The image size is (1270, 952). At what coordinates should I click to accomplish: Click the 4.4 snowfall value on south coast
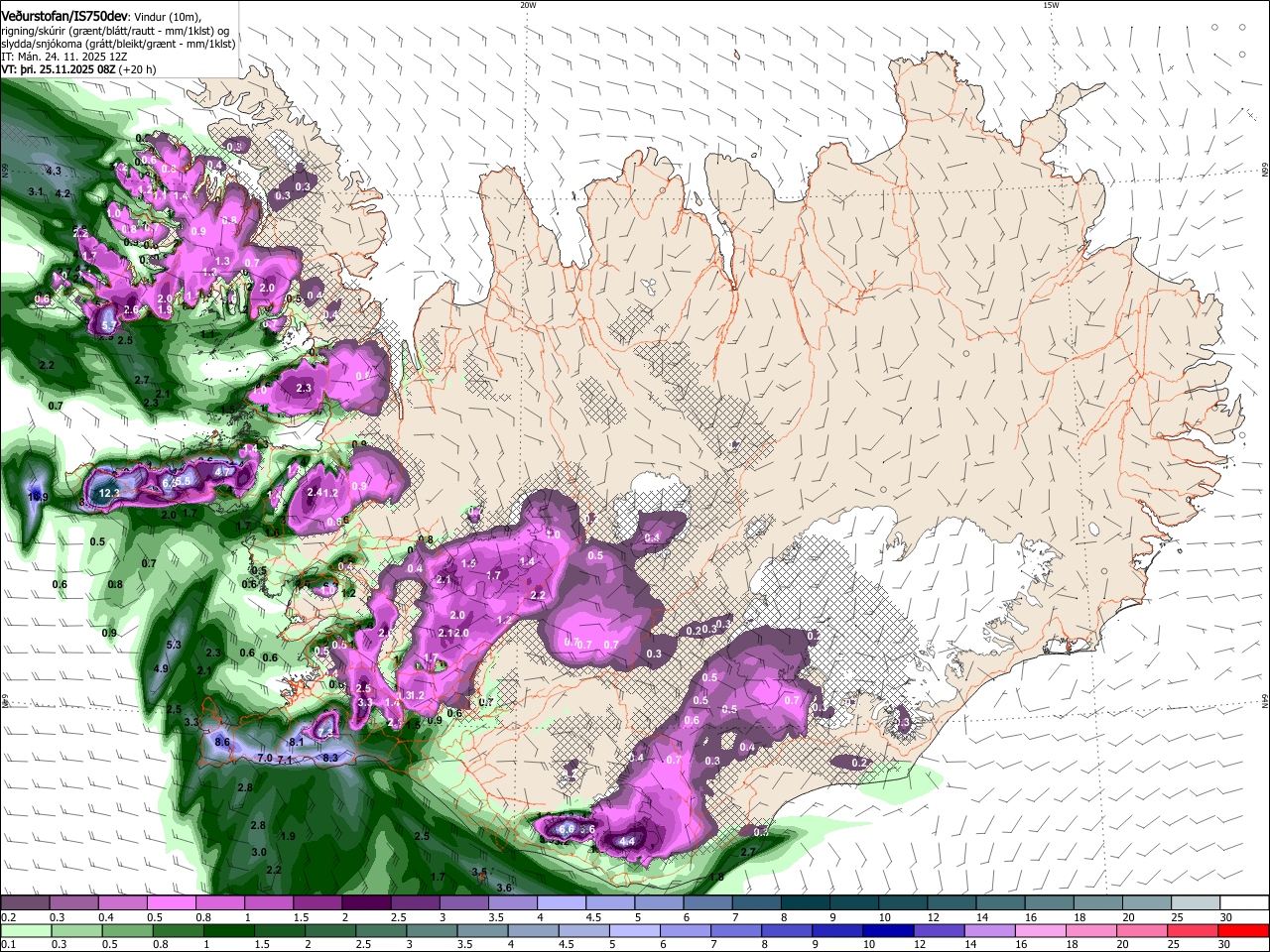click(x=626, y=841)
